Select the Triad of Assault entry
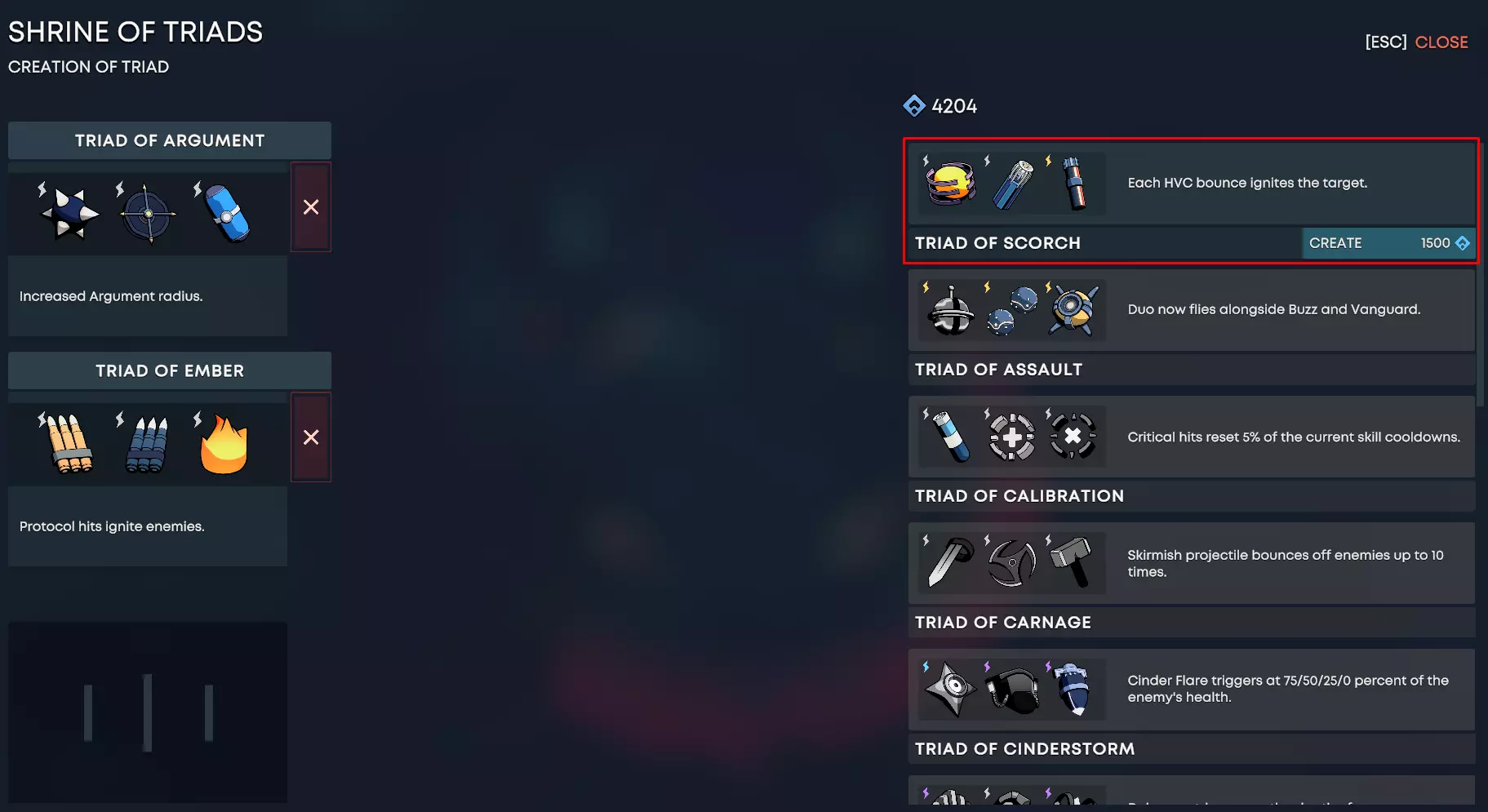The width and height of the screenshot is (1488, 812). tap(1192, 327)
